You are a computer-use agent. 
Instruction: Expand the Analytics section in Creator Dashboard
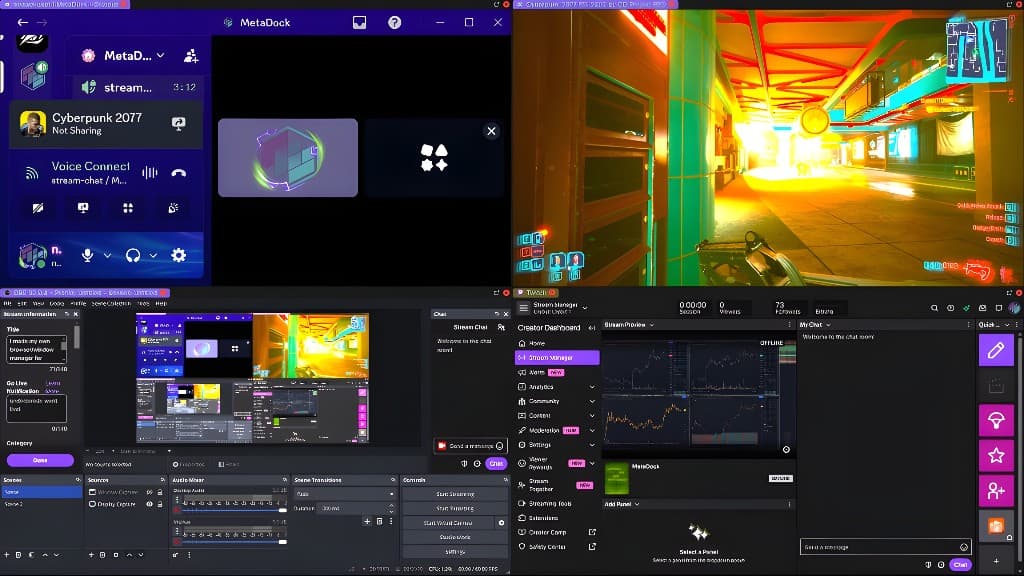pyautogui.click(x=592, y=386)
